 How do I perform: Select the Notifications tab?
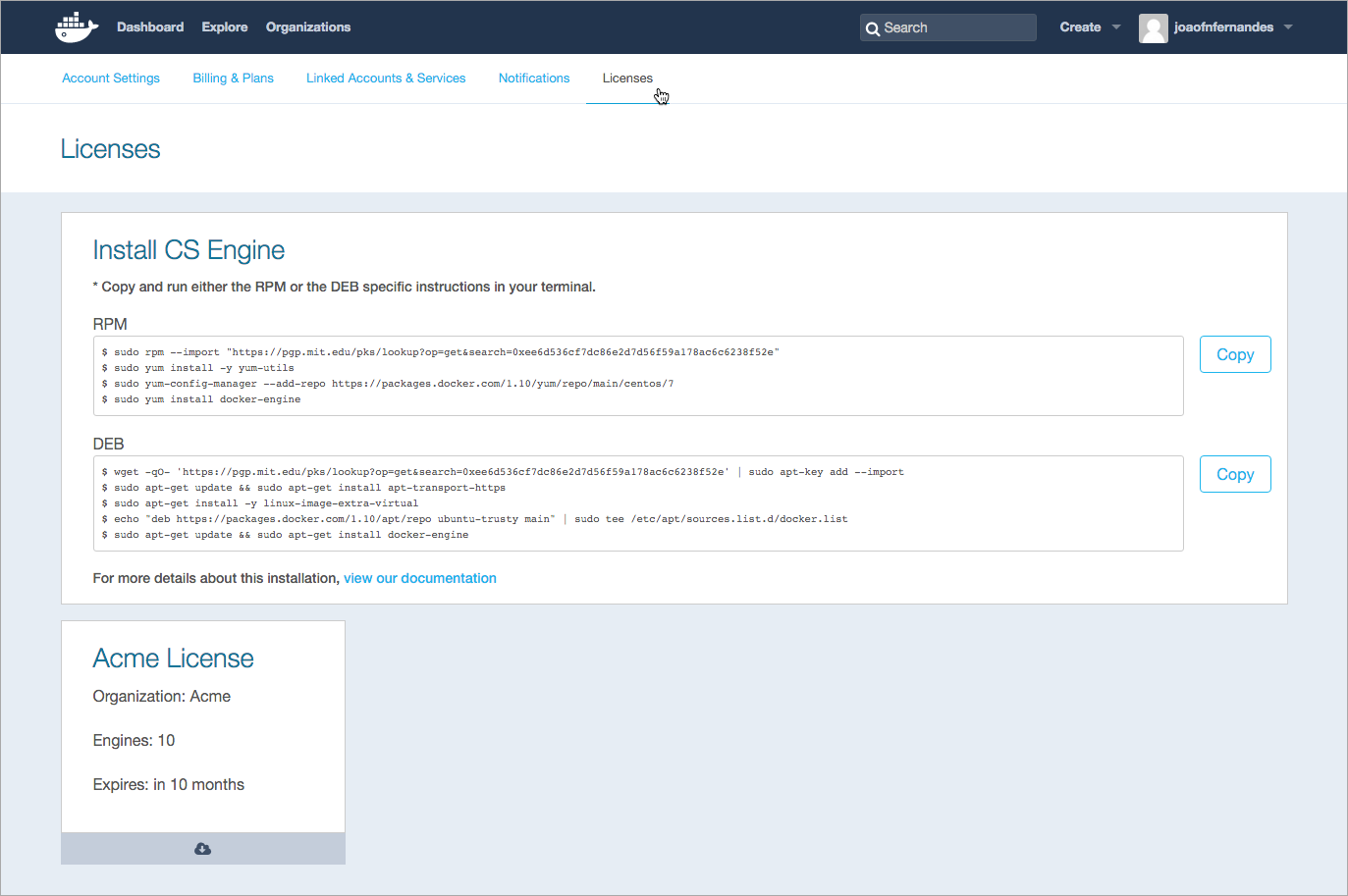point(534,79)
